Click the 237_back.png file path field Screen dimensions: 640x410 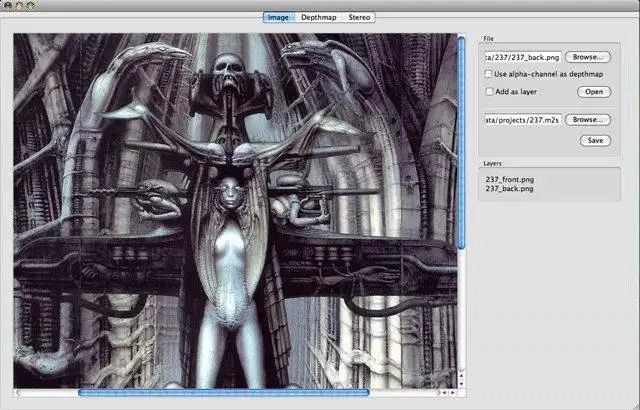coord(522,58)
